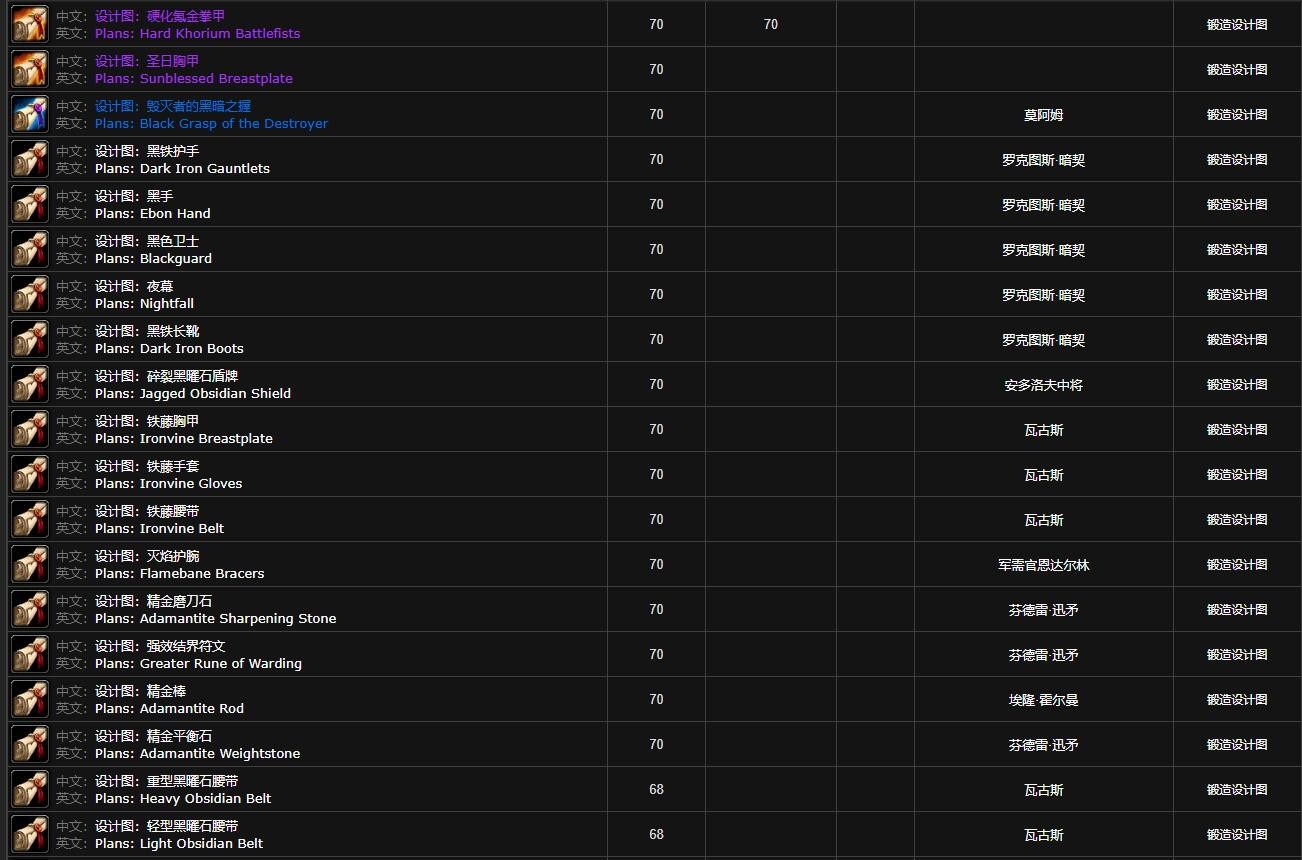Viewport: 1302px width, 860px height.
Task: Select Plans: Heavy Obsidian Belt link
Action: [183, 798]
